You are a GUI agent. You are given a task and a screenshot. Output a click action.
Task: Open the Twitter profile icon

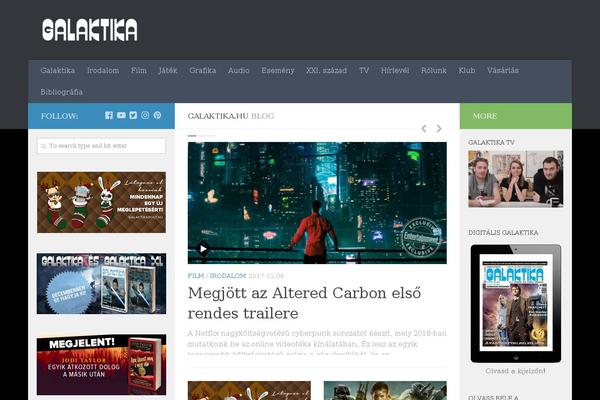click(133, 115)
